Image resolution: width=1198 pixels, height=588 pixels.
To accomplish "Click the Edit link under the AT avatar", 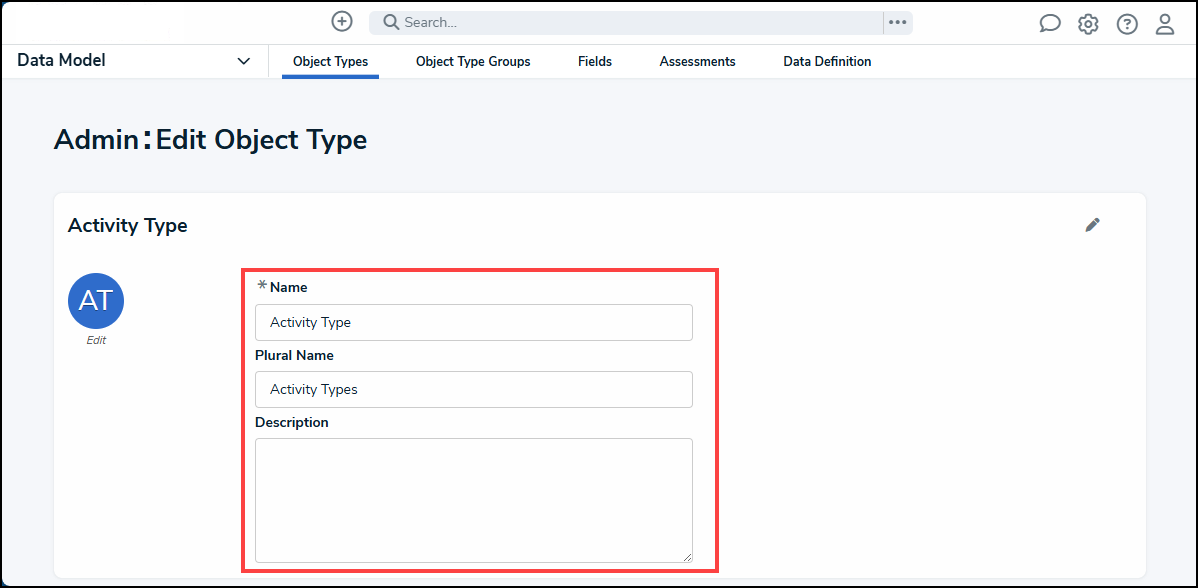I will pyautogui.click(x=95, y=340).
